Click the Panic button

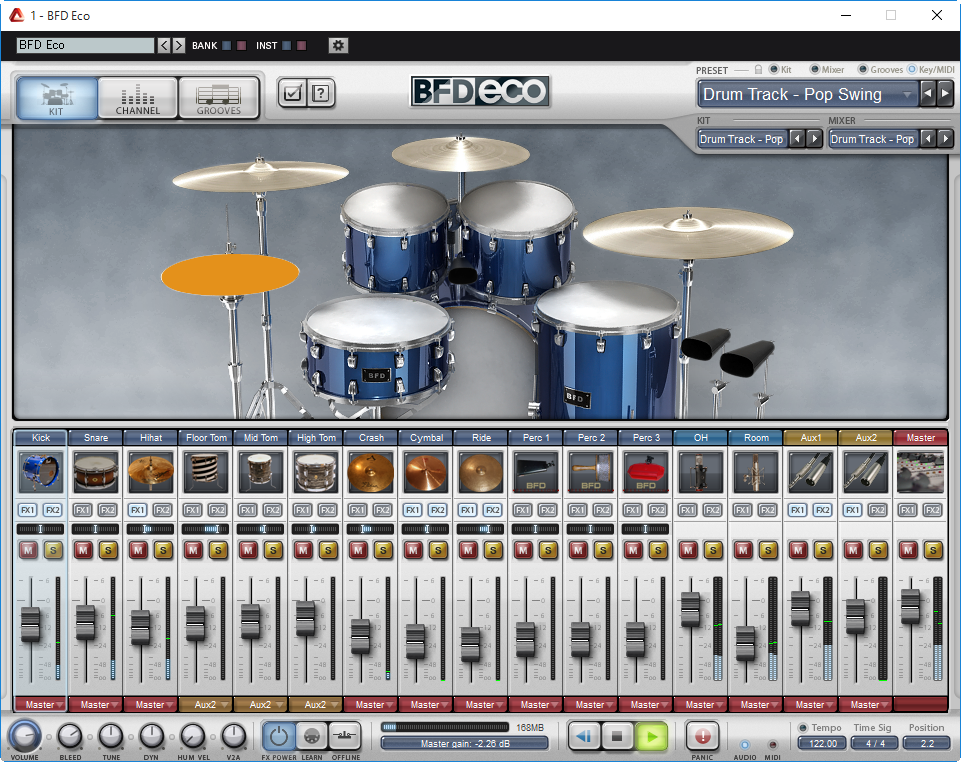(702, 735)
